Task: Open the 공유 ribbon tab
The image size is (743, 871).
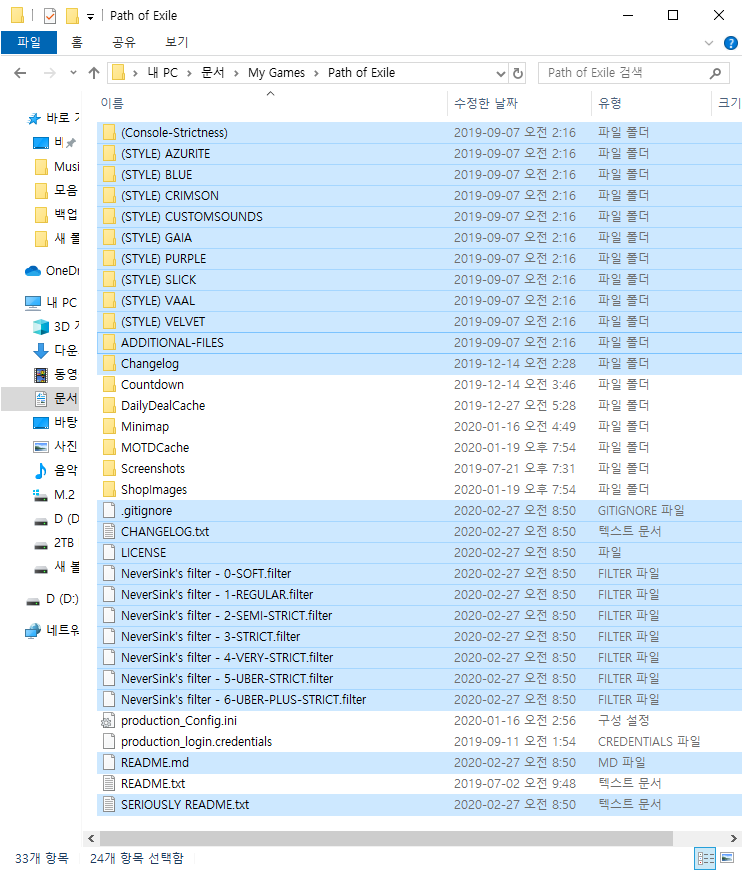Action: click(124, 42)
